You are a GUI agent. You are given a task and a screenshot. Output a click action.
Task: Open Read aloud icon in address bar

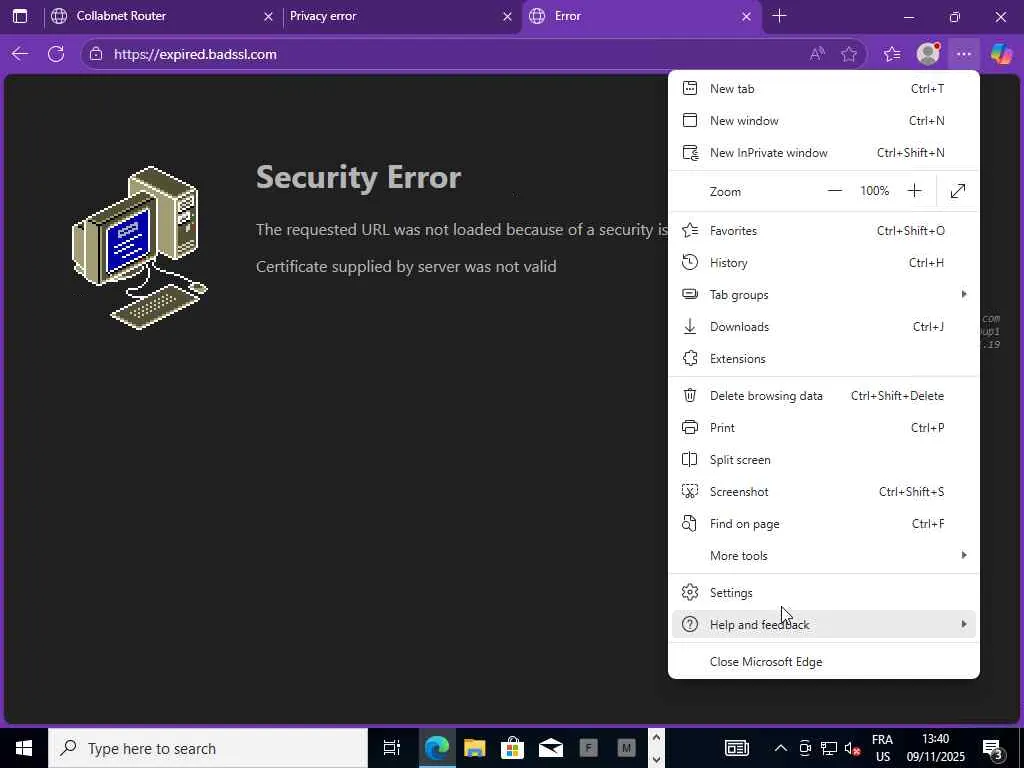(817, 54)
